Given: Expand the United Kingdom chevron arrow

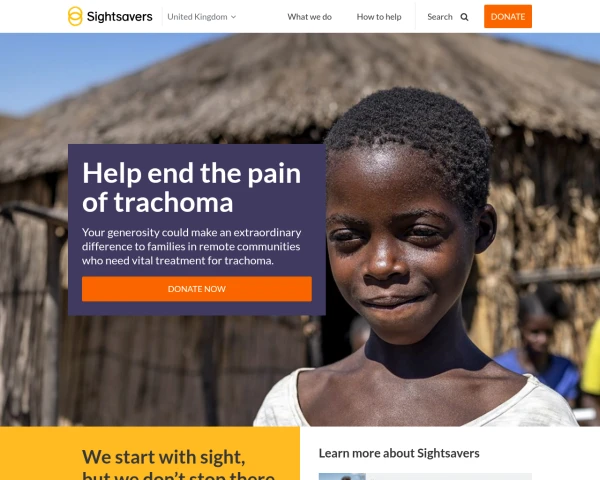Looking at the screenshot, I should point(233,17).
